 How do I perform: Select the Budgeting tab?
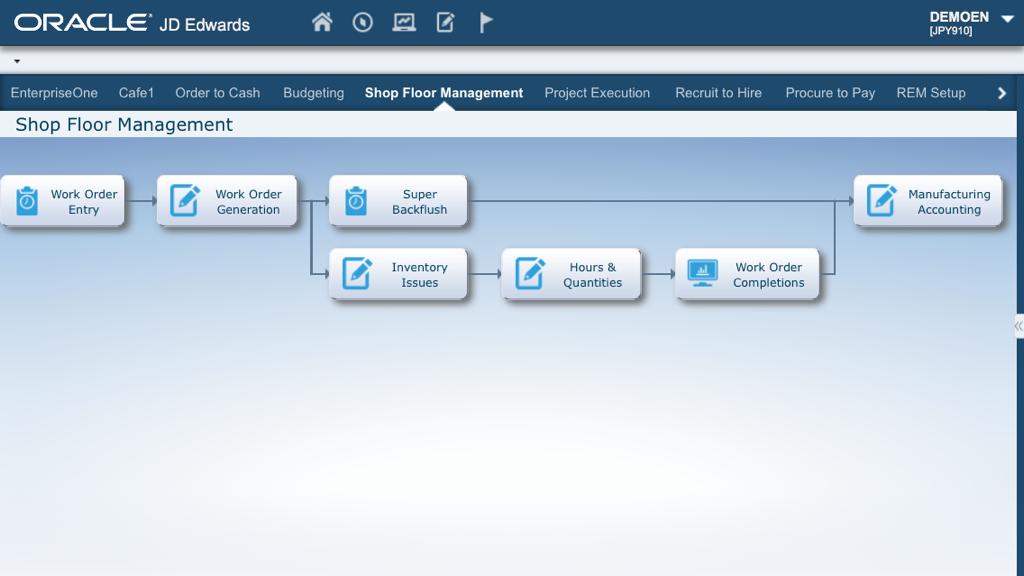tap(313, 93)
